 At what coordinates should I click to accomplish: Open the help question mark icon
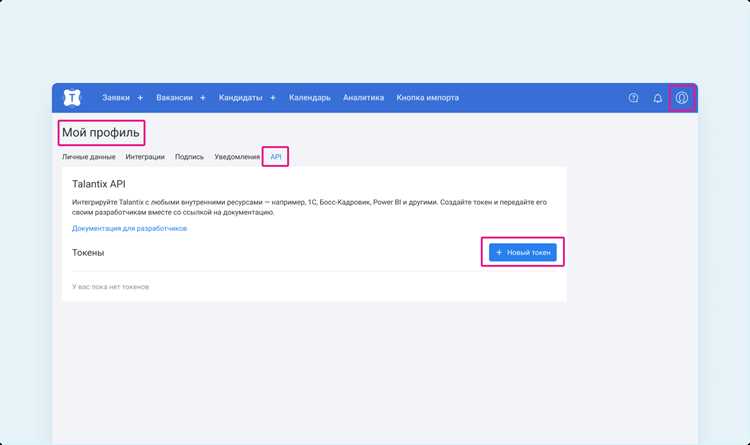[633, 98]
